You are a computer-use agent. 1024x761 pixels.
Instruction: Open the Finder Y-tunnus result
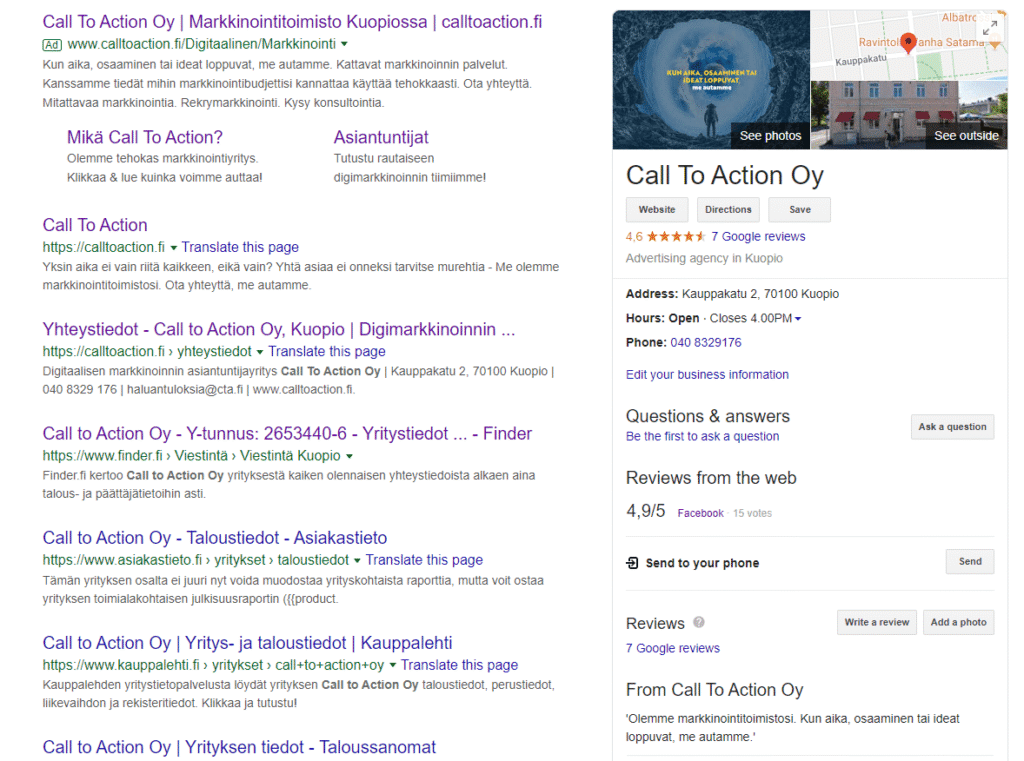click(x=287, y=434)
